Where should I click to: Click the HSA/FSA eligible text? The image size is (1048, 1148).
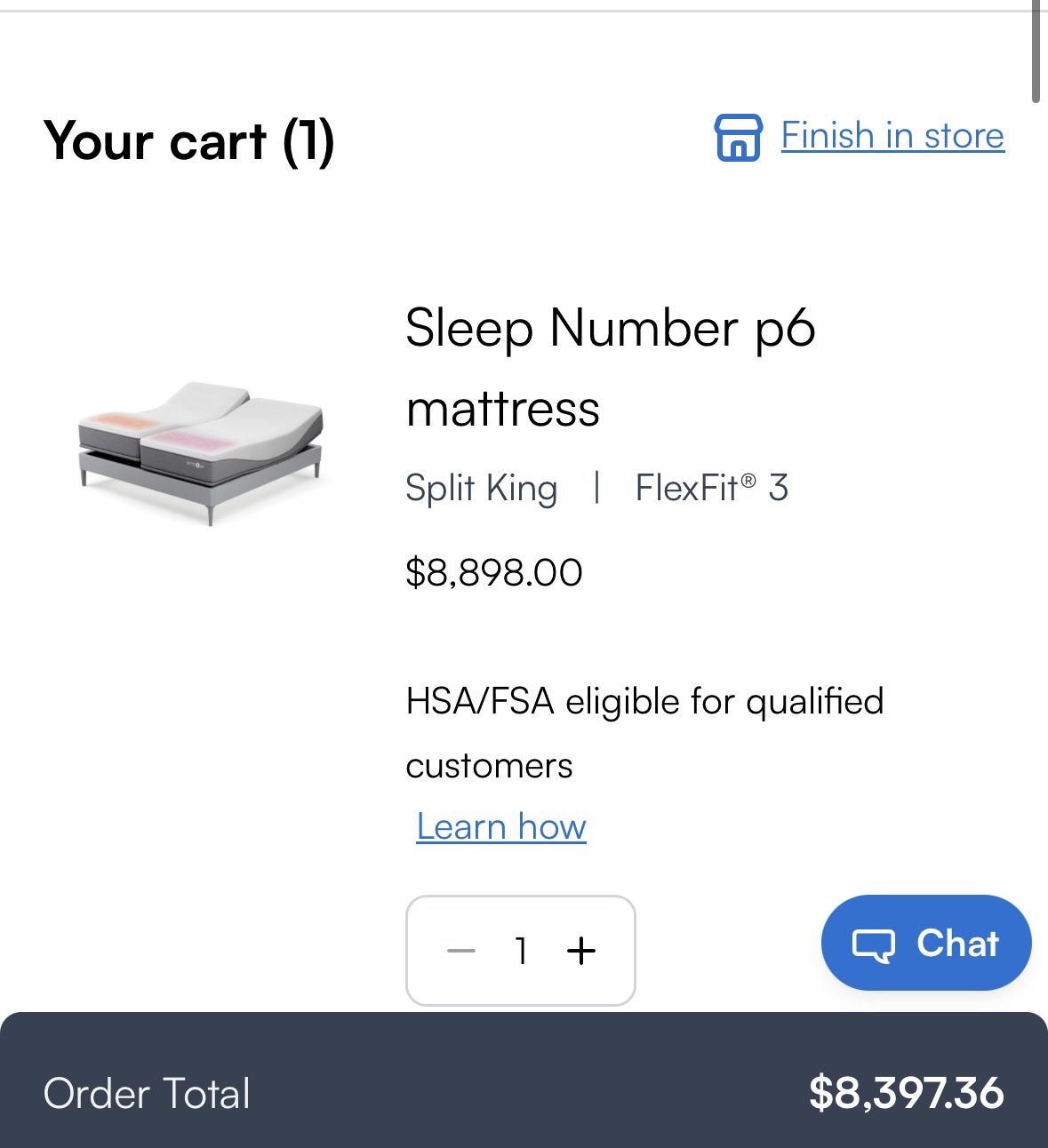click(x=644, y=701)
